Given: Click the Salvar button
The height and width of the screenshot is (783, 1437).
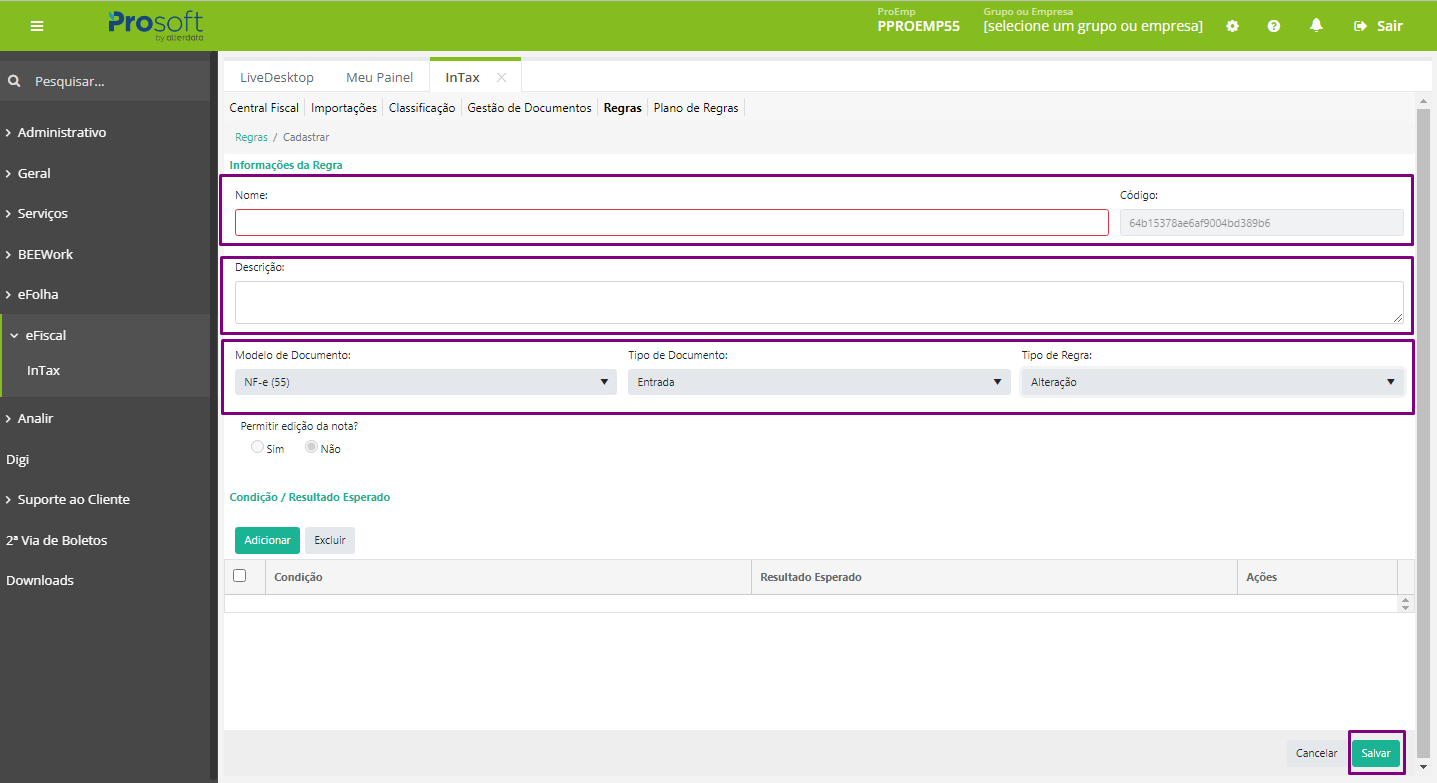Looking at the screenshot, I should point(1375,753).
